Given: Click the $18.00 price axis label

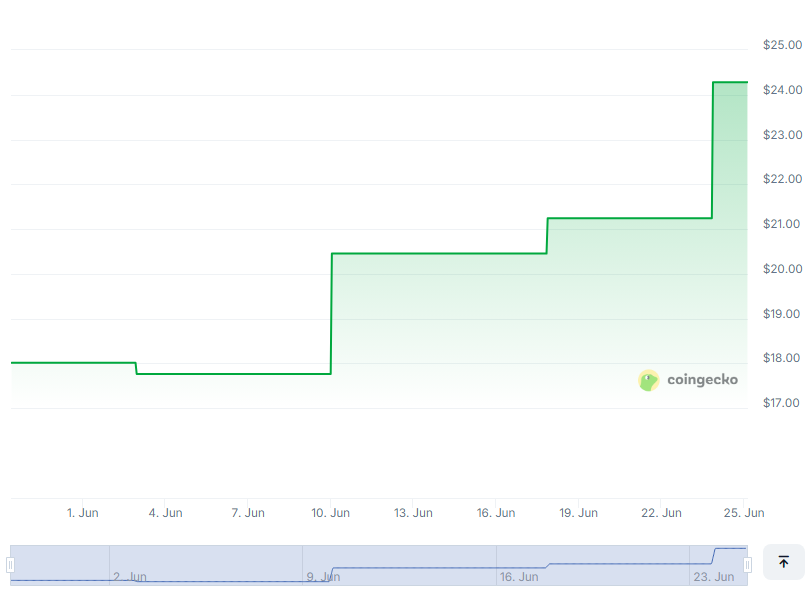Looking at the screenshot, I should [x=781, y=358].
